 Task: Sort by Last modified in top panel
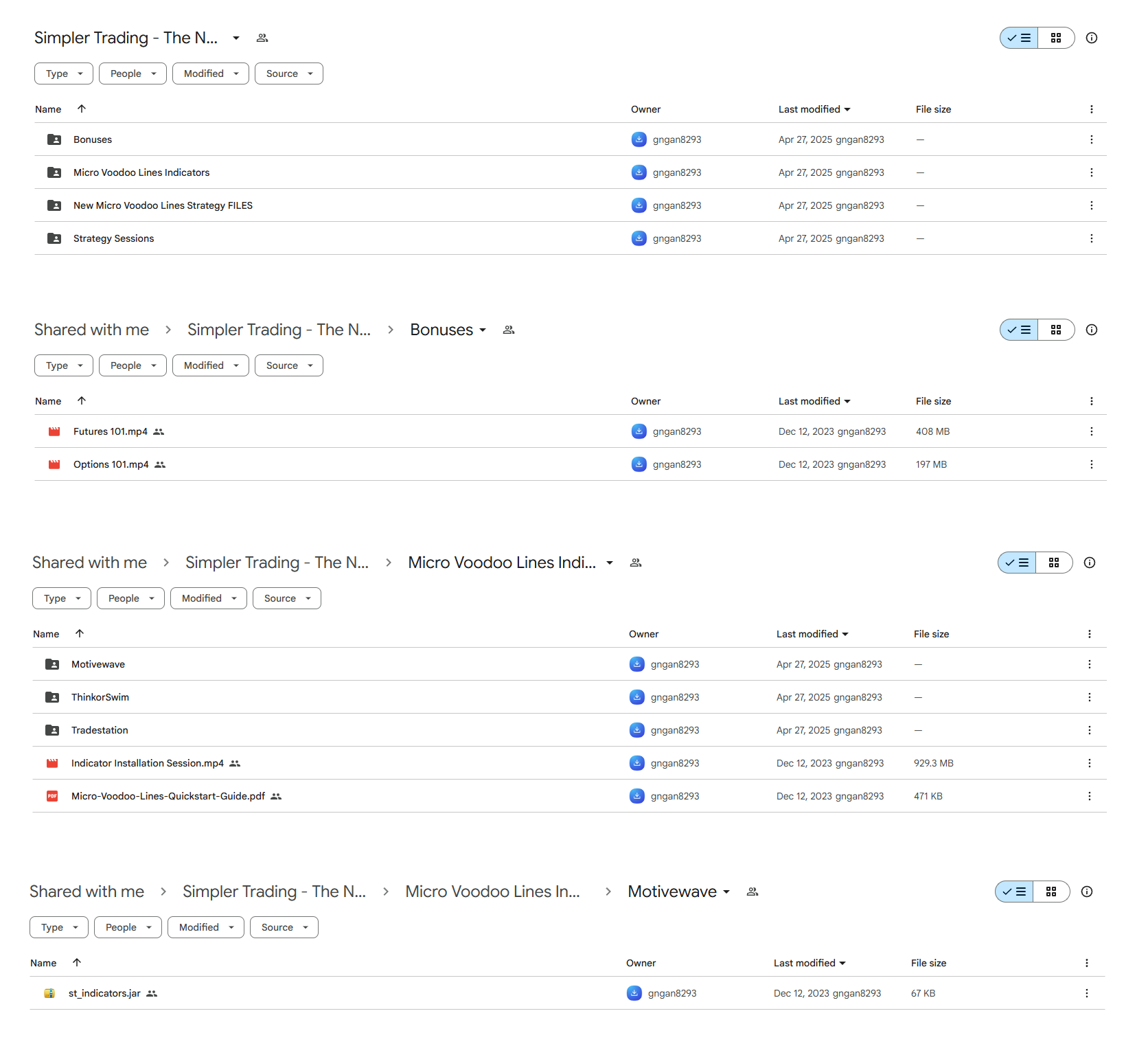(814, 109)
